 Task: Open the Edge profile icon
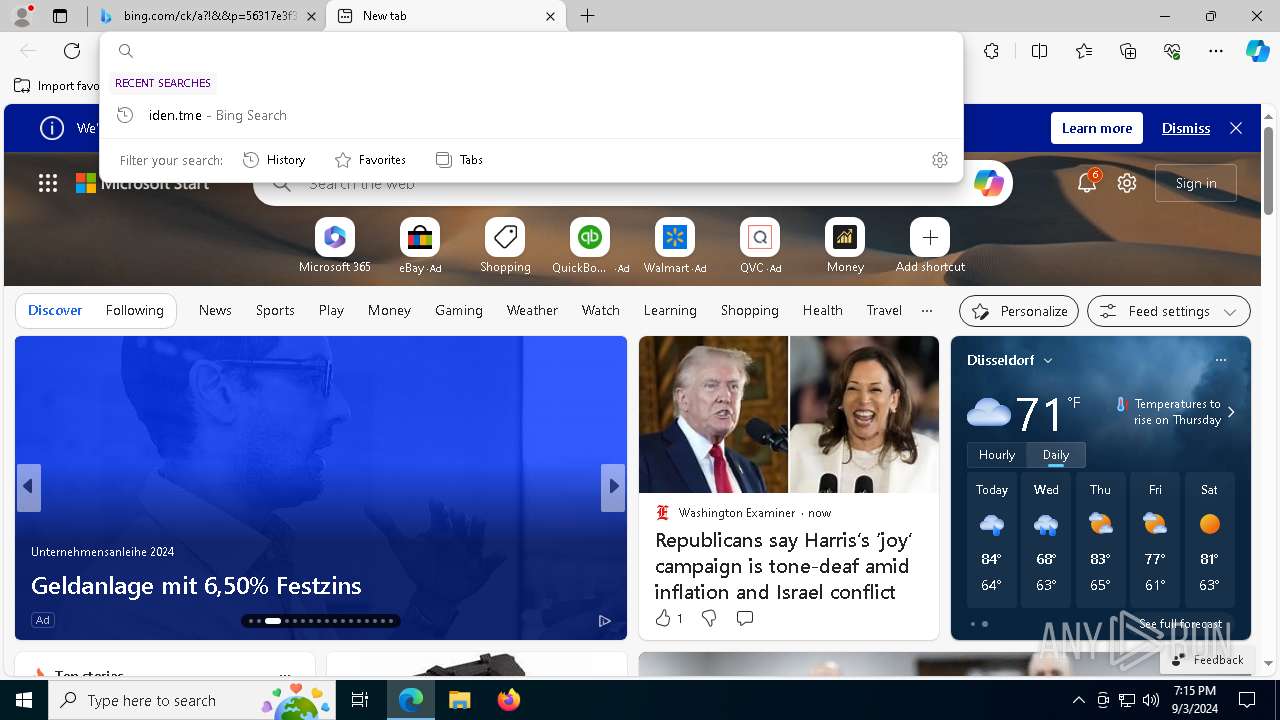pyautogui.click(x=21, y=16)
